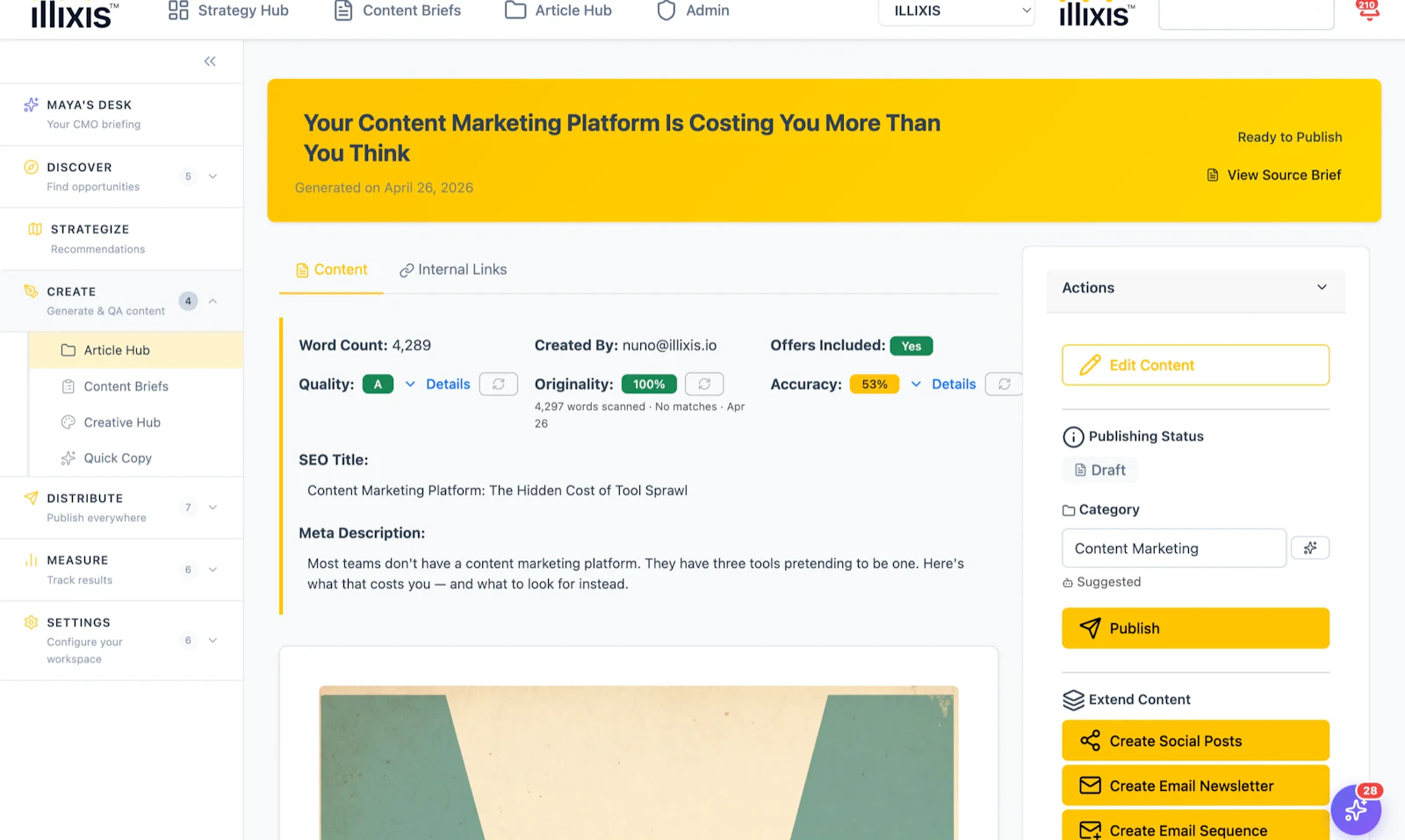The image size is (1405, 840).
Task: Open the ILLIXIS workspace dropdown
Action: tap(956, 11)
